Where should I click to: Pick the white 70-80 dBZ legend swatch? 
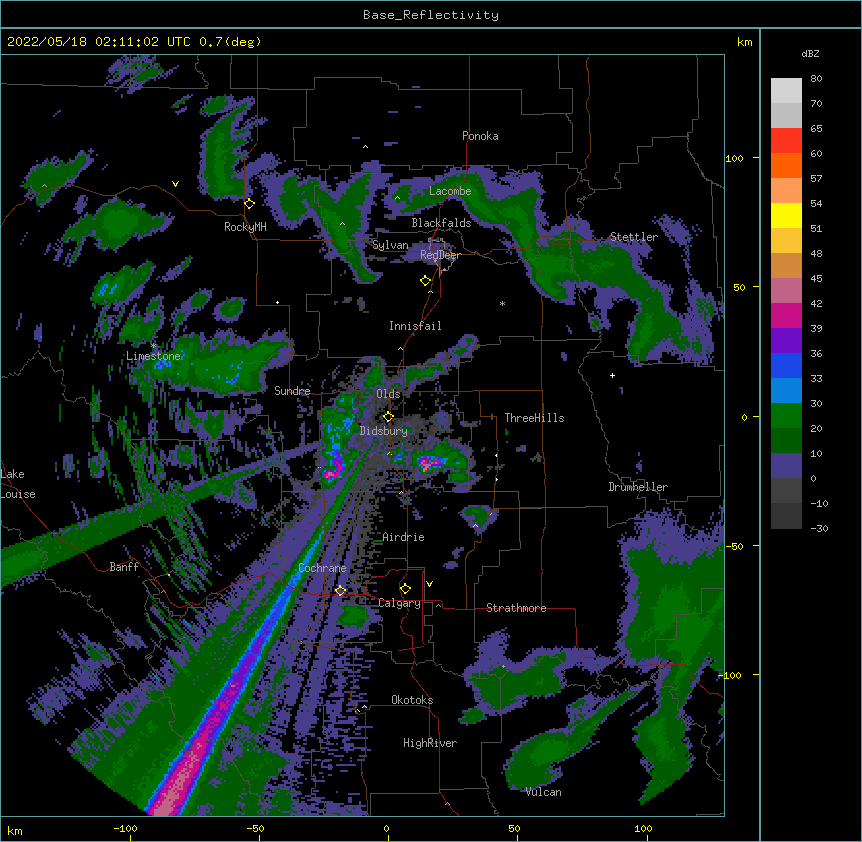click(x=786, y=91)
